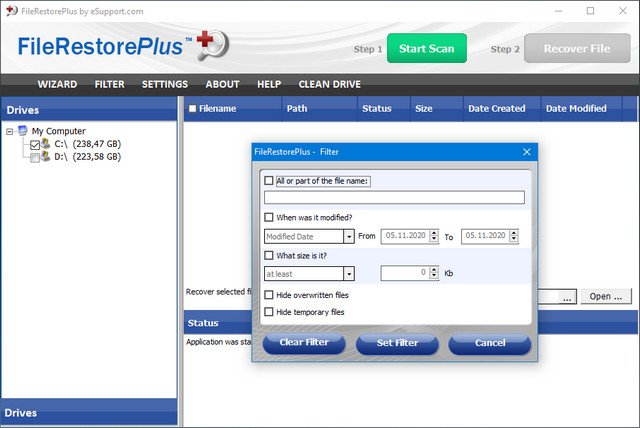Screen dimensions: 640x428
Task: Click the Kb size value spinner arrows
Action: [x=434, y=273]
